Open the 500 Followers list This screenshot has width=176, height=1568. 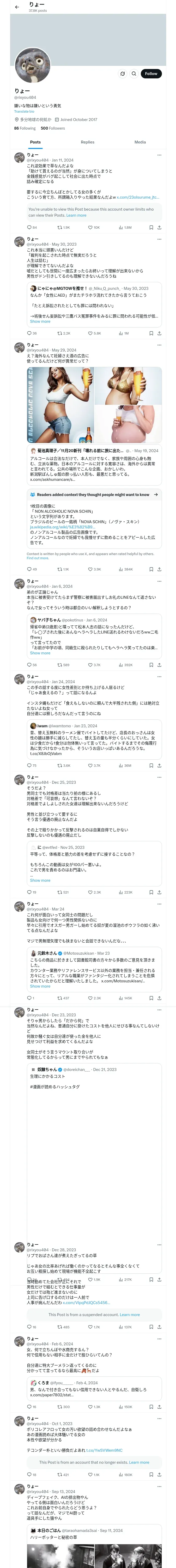(53, 128)
